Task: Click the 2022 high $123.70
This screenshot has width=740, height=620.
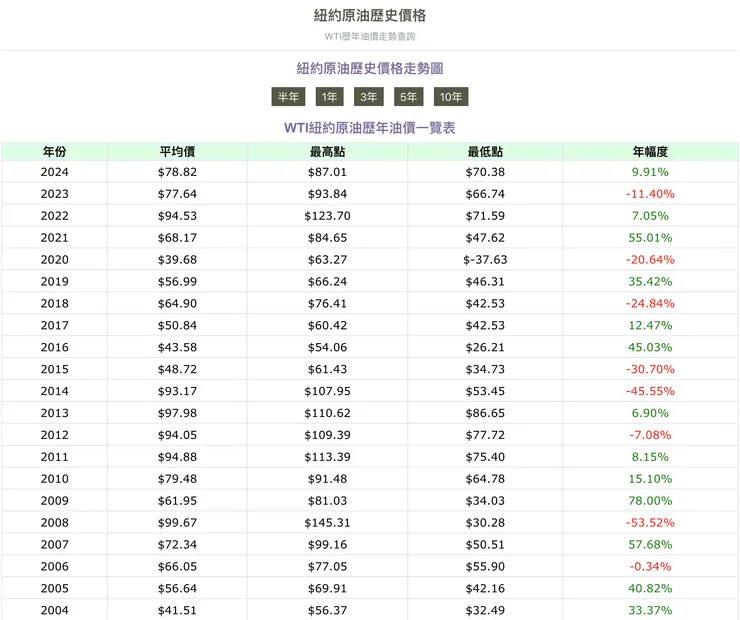Action: pos(328,216)
